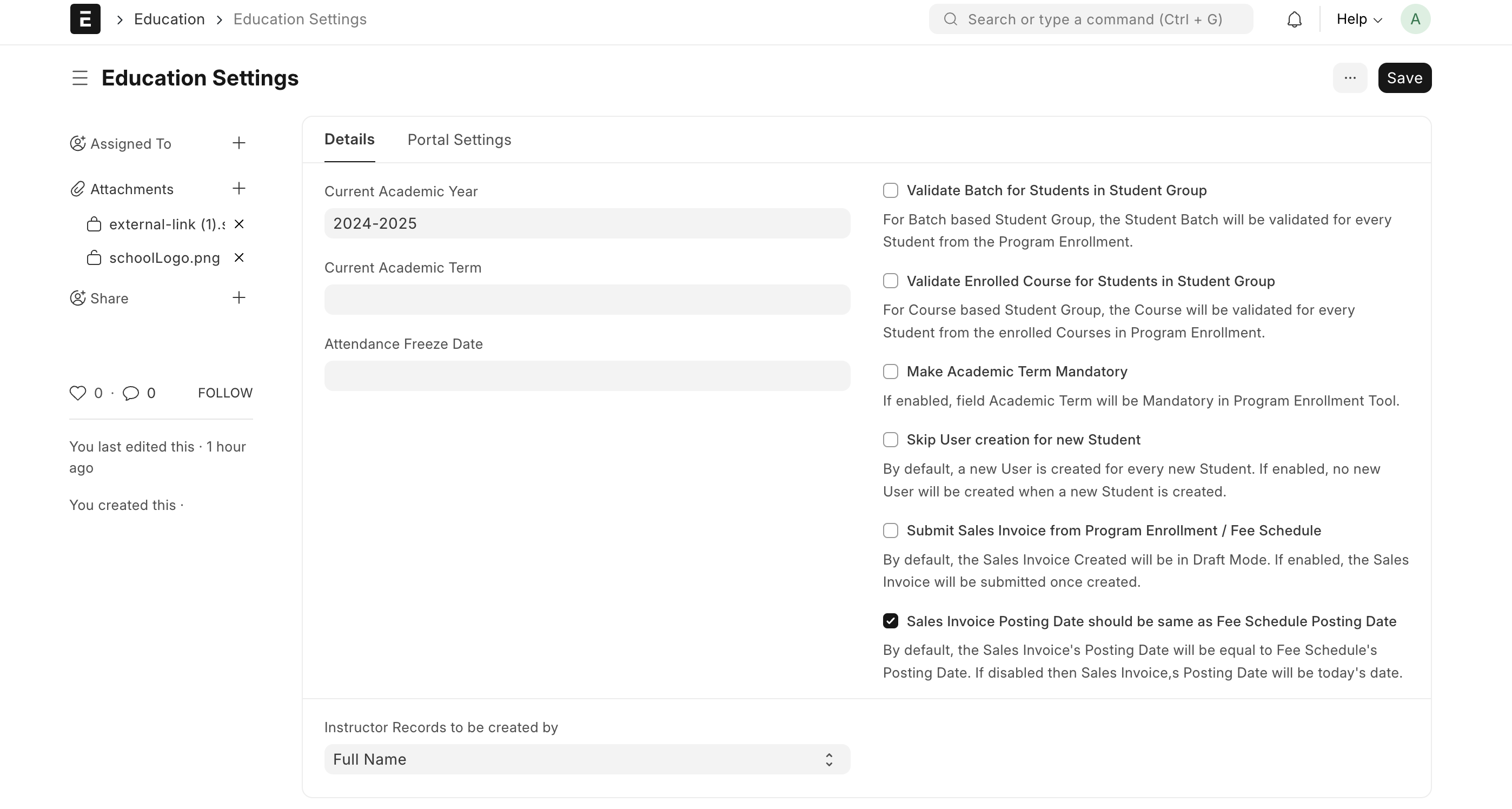Click Education Settings breadcrumb item
Image resolution: width=1512 pixels, height=809 pixels.
coord(300,19)
